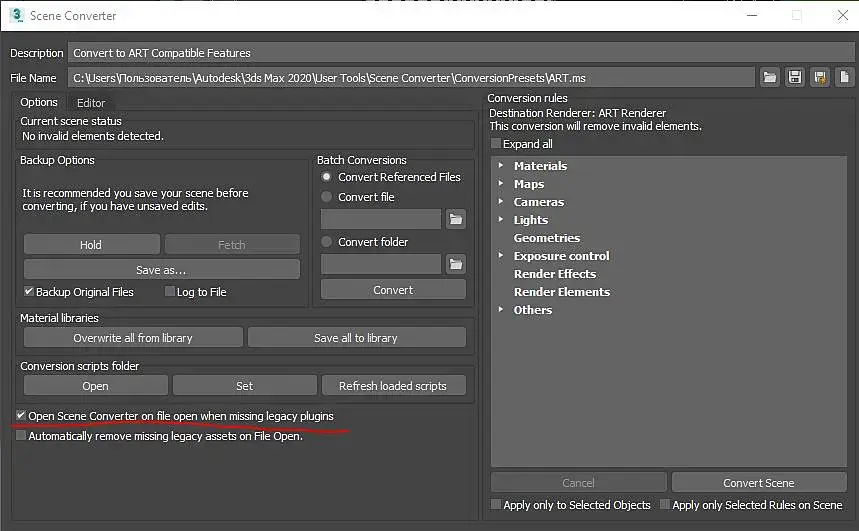
Task: Expand the Materials conversion rules arrow
Action: [x=500, y=165]
